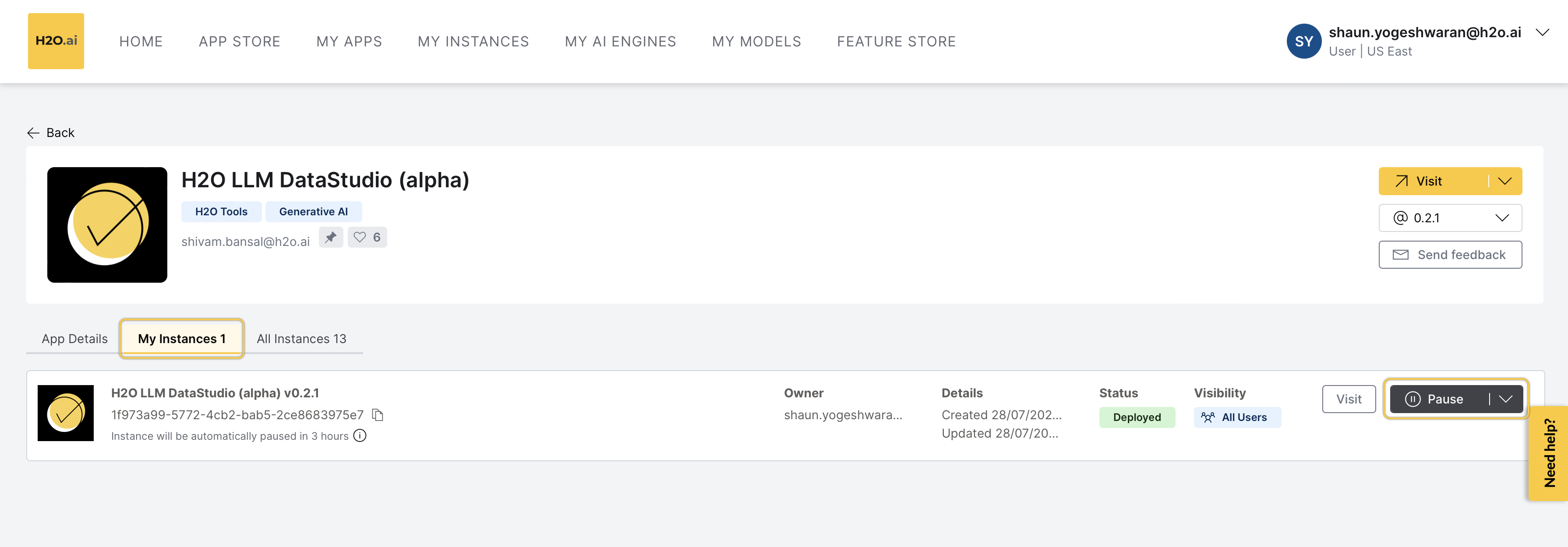This screenshot has width=1568, height=547.
Task: Select the Generative AI tag
Action: tap(314, 212)
